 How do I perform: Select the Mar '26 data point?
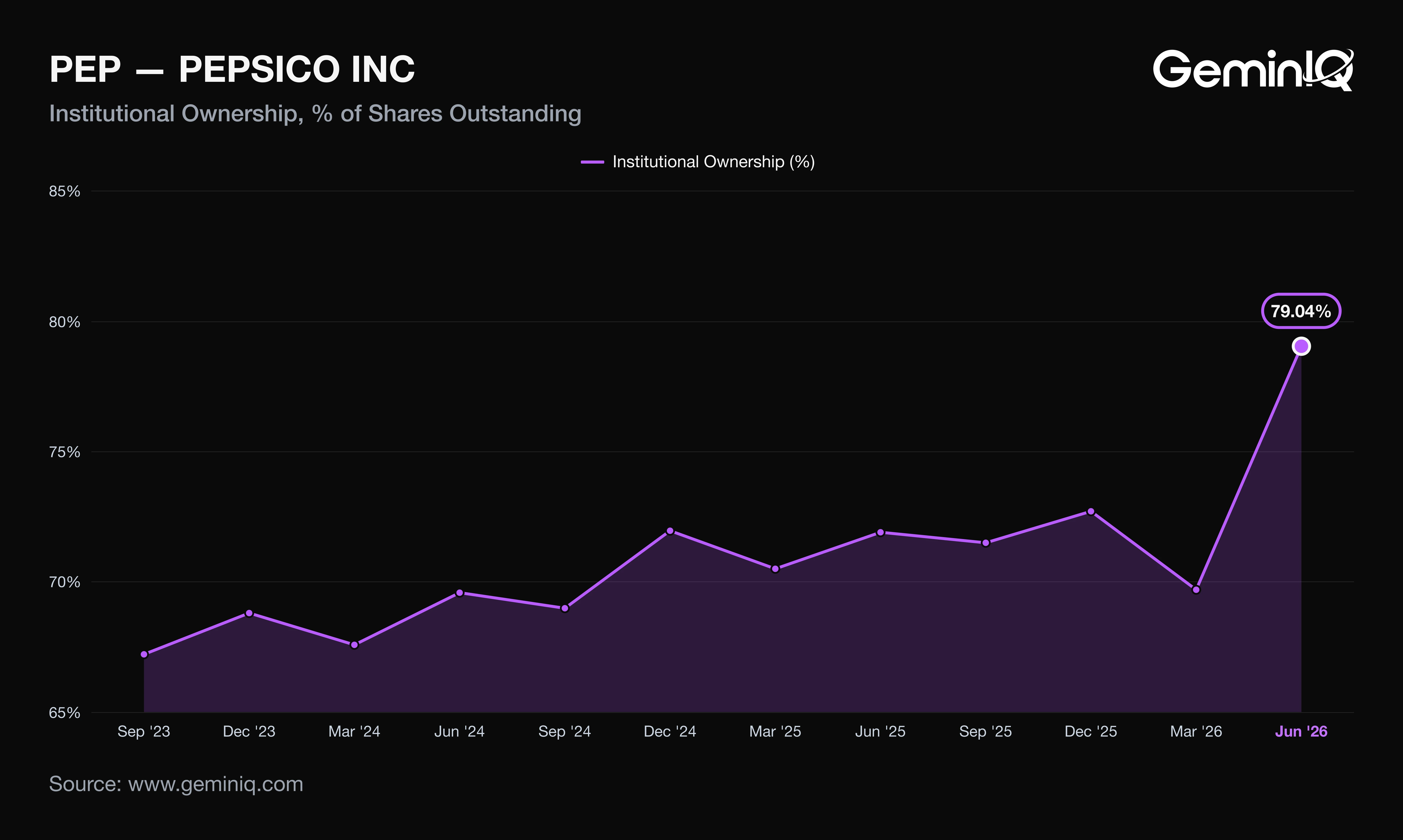1196,590
